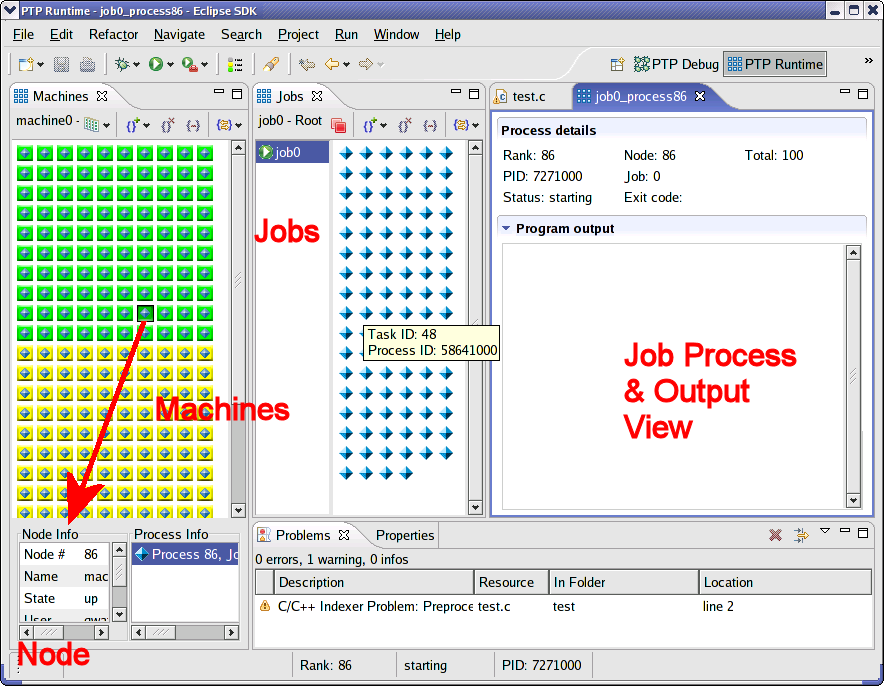Screen dimensions: 884x686
Task: Open the Project menu
Action: [x=298, y=34]
